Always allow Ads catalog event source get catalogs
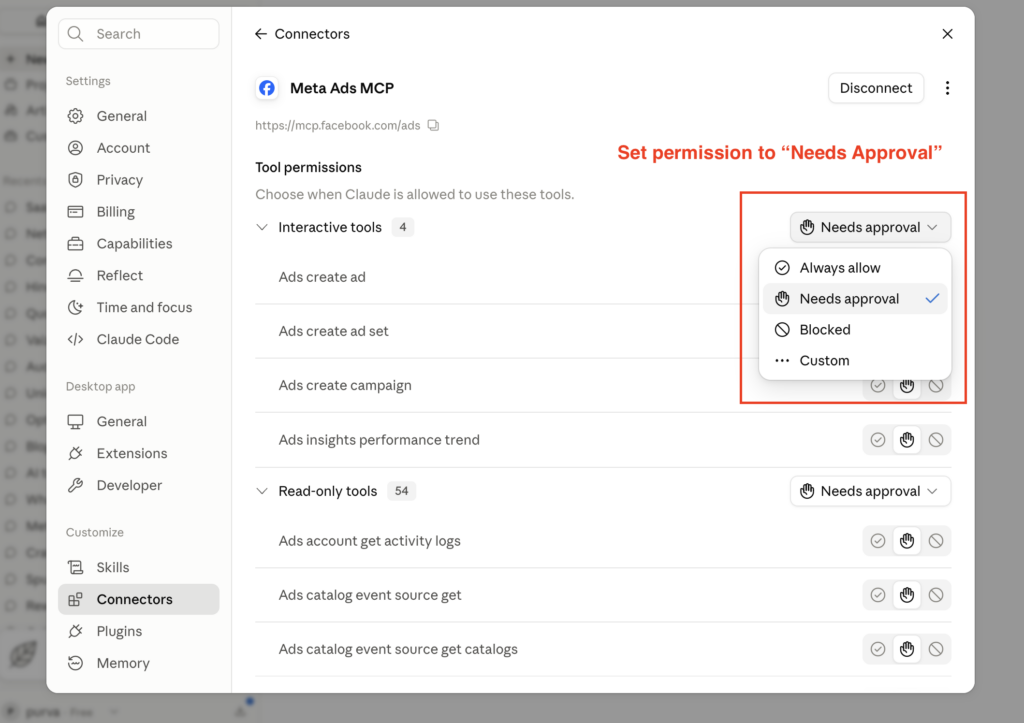Viewport: 1024px width, 723px height. click(878, 649)
